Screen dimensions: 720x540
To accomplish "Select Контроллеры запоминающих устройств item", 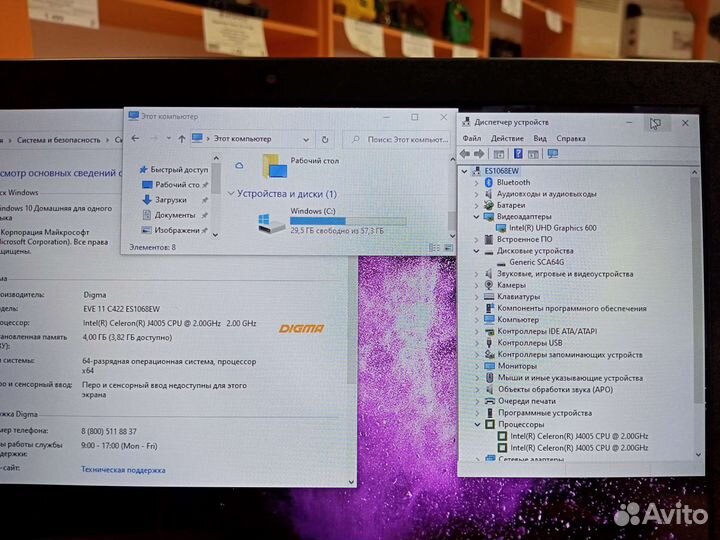I will point(570,354).
